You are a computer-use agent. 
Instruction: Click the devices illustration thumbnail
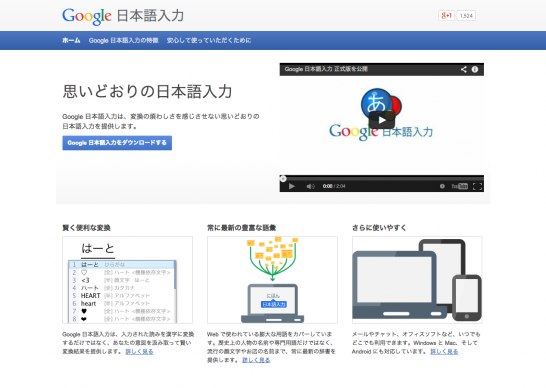[x=417, y=280]
